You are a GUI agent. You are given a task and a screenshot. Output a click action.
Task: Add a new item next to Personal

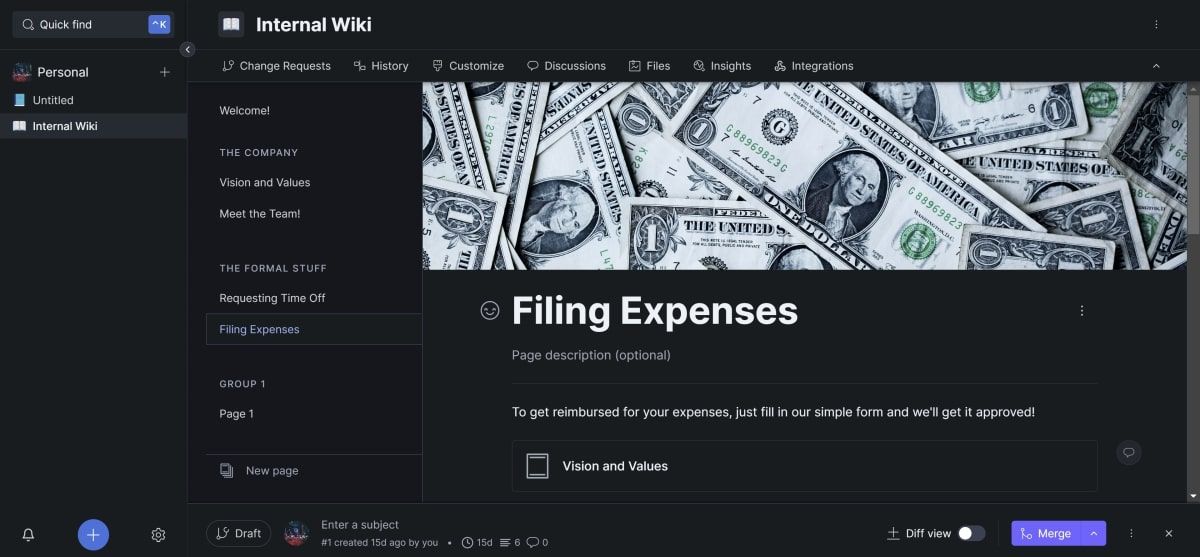point(165,72)
